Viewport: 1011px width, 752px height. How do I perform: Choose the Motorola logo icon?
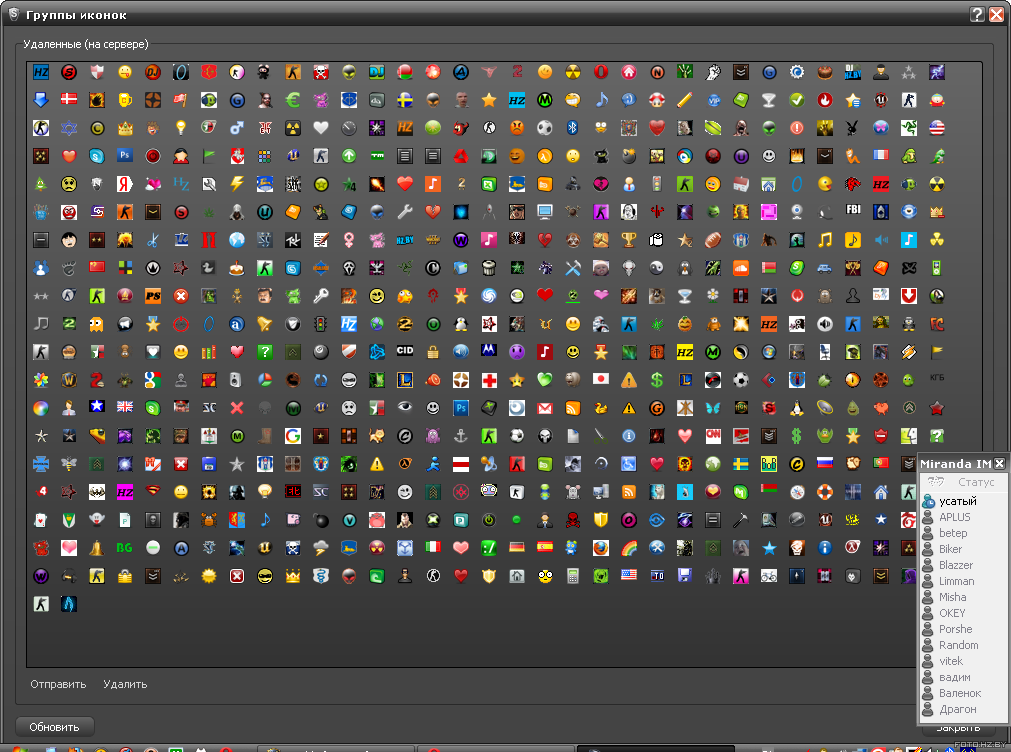[489, 351]
